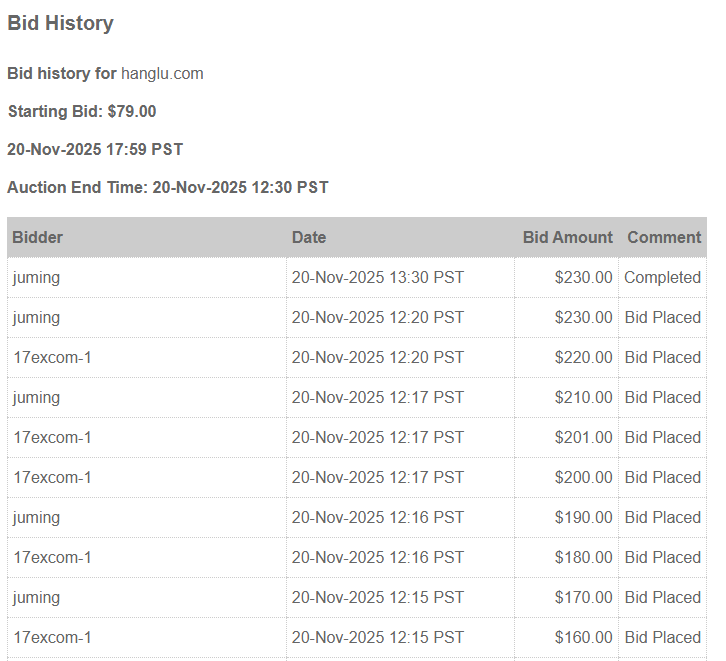This screenshot has width=726, height=661.
Task: Click the Starting Bid $79.00 text
Action: 82,111
